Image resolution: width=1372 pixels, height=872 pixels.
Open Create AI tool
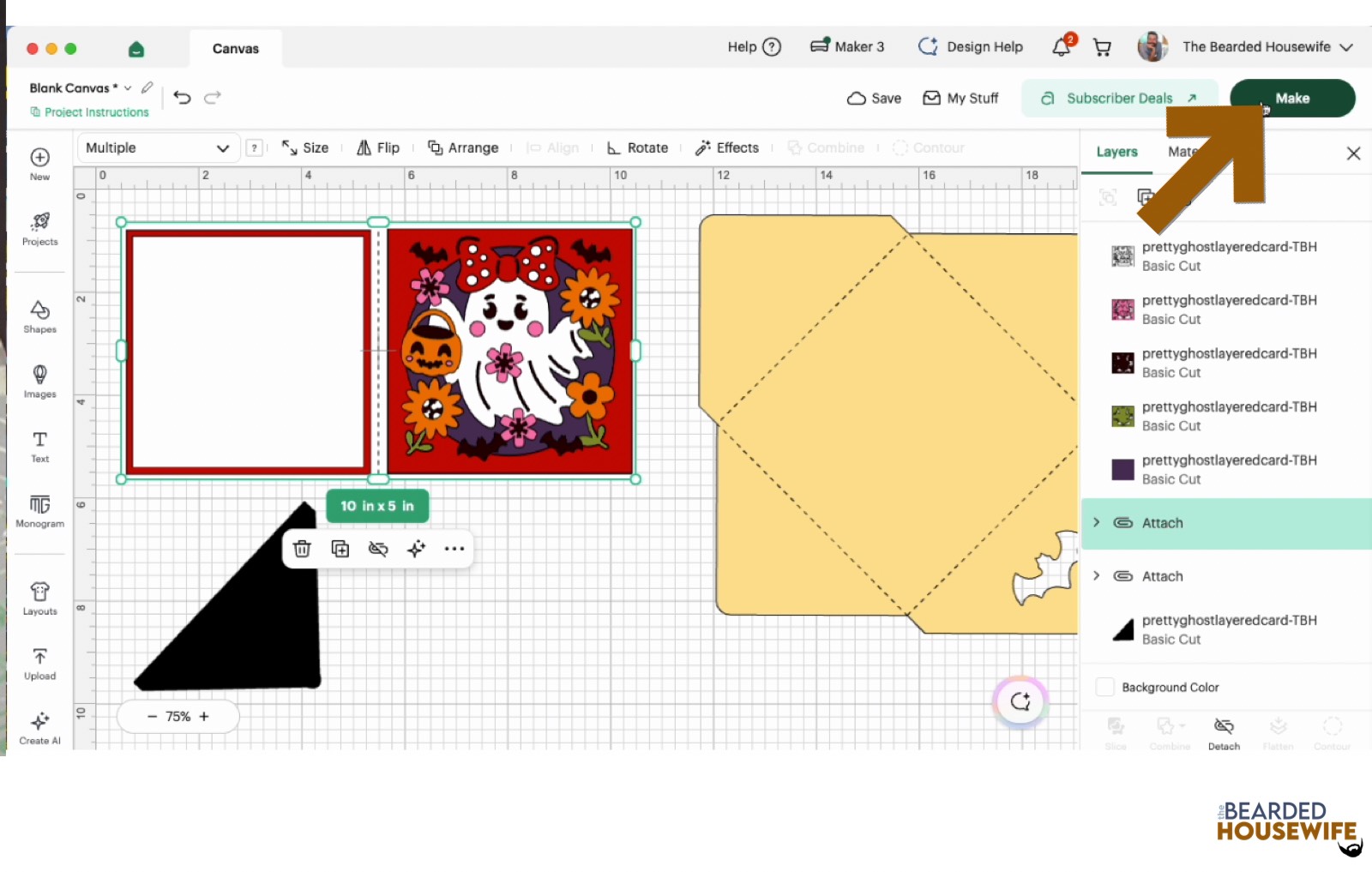(39, 729)
